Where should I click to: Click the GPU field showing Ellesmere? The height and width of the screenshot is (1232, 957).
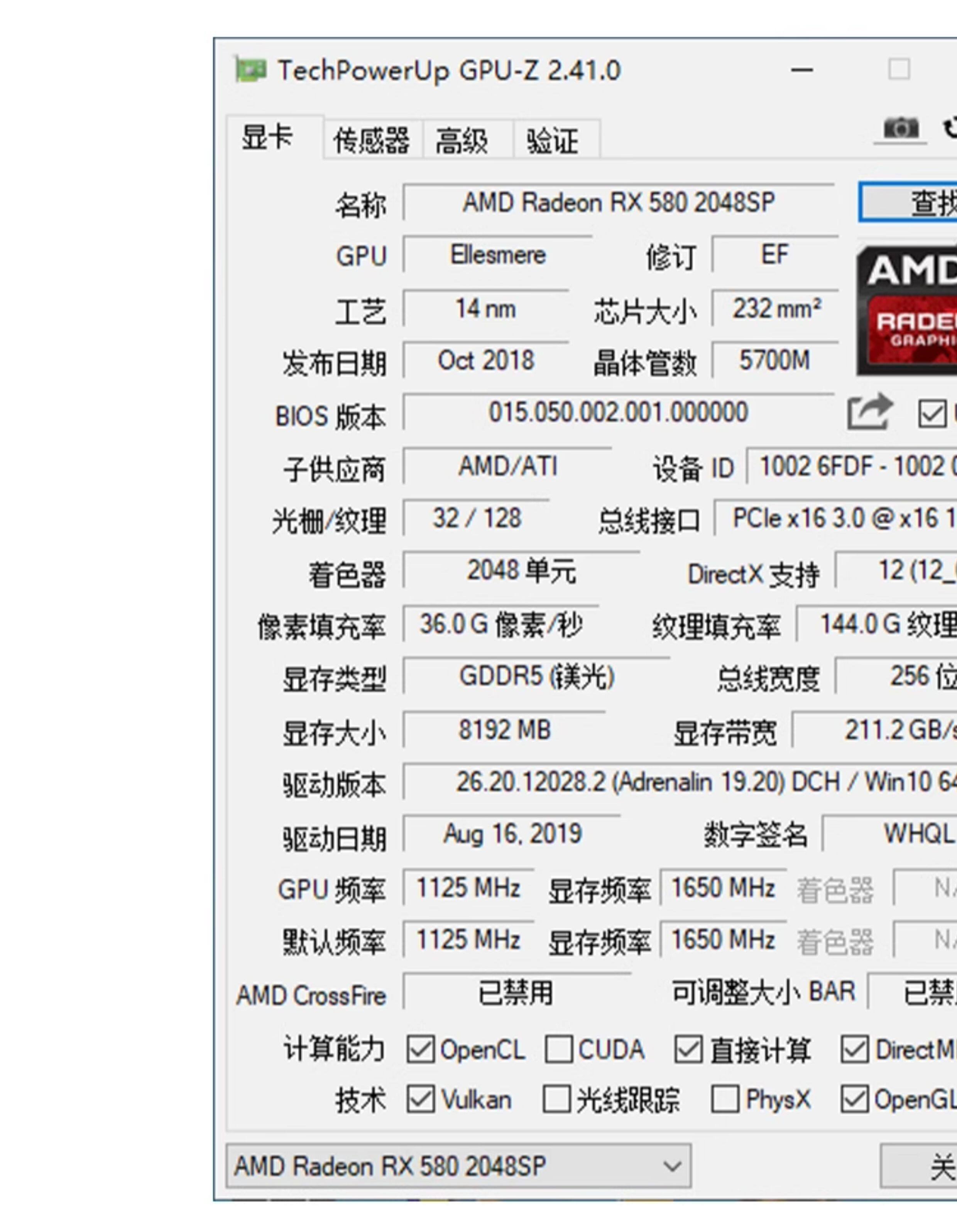(498, 254)
